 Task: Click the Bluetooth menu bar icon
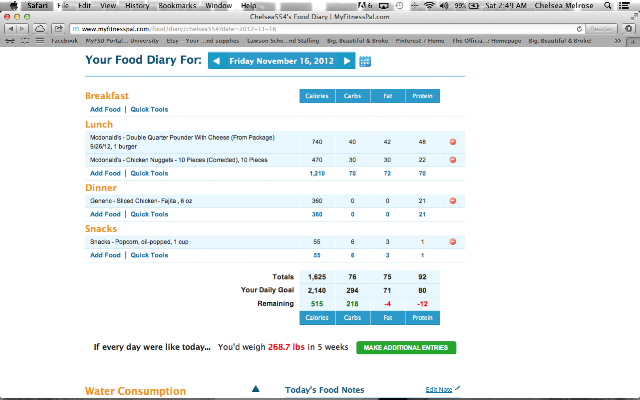coord(414,6)
